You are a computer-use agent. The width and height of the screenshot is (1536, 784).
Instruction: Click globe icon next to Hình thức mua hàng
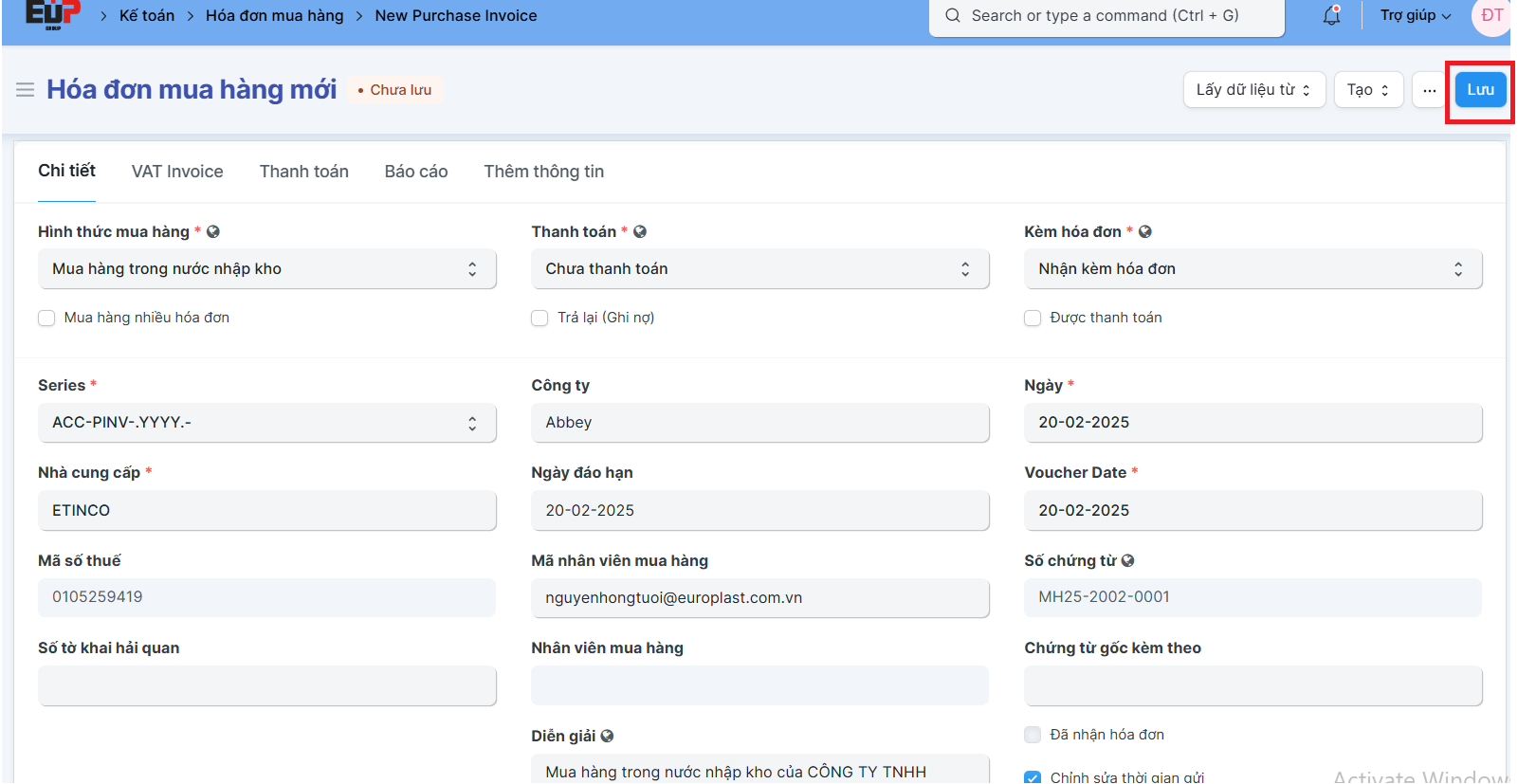(213, 231)
